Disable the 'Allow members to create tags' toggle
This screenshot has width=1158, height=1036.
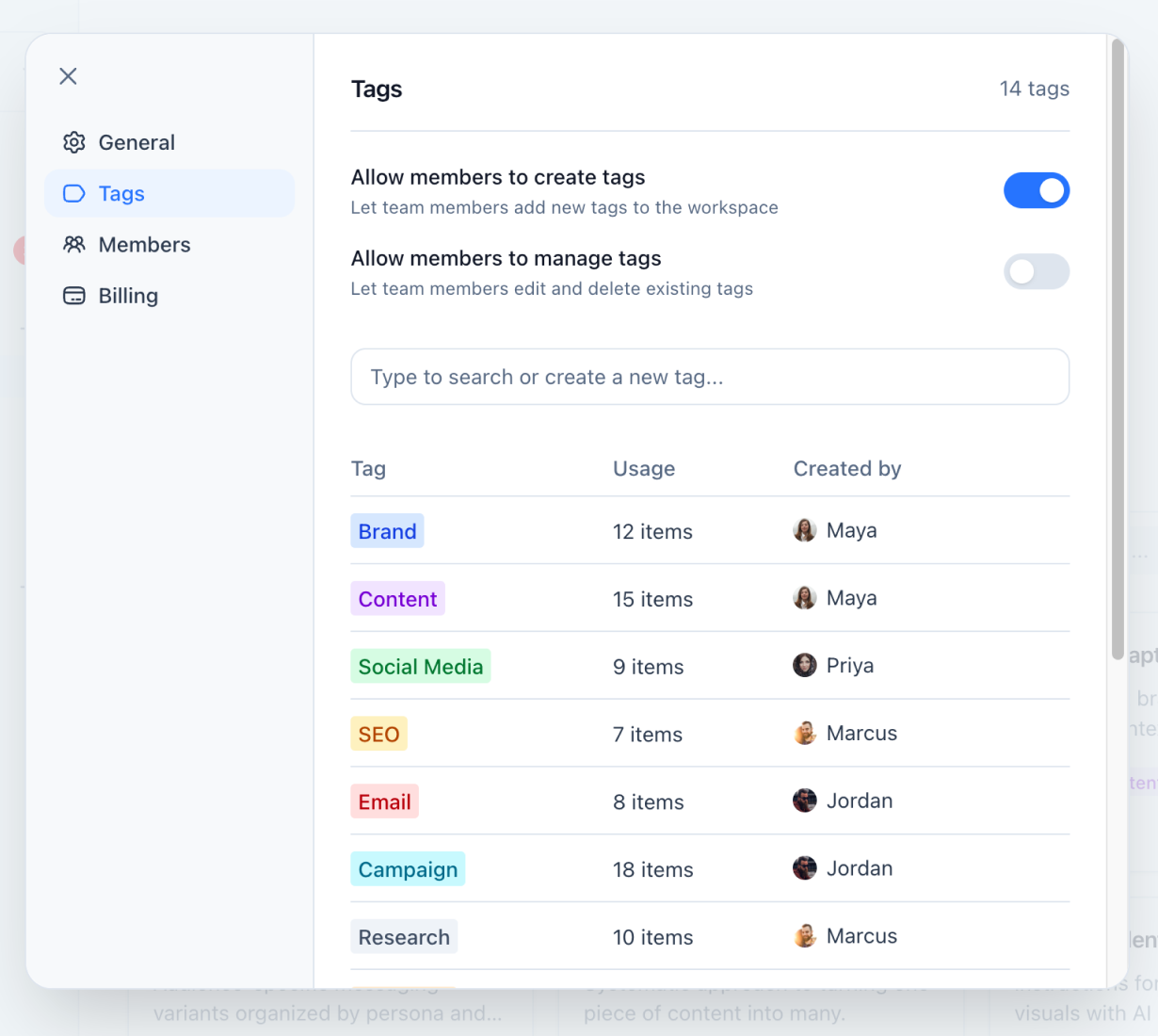tap(1037, 190)
